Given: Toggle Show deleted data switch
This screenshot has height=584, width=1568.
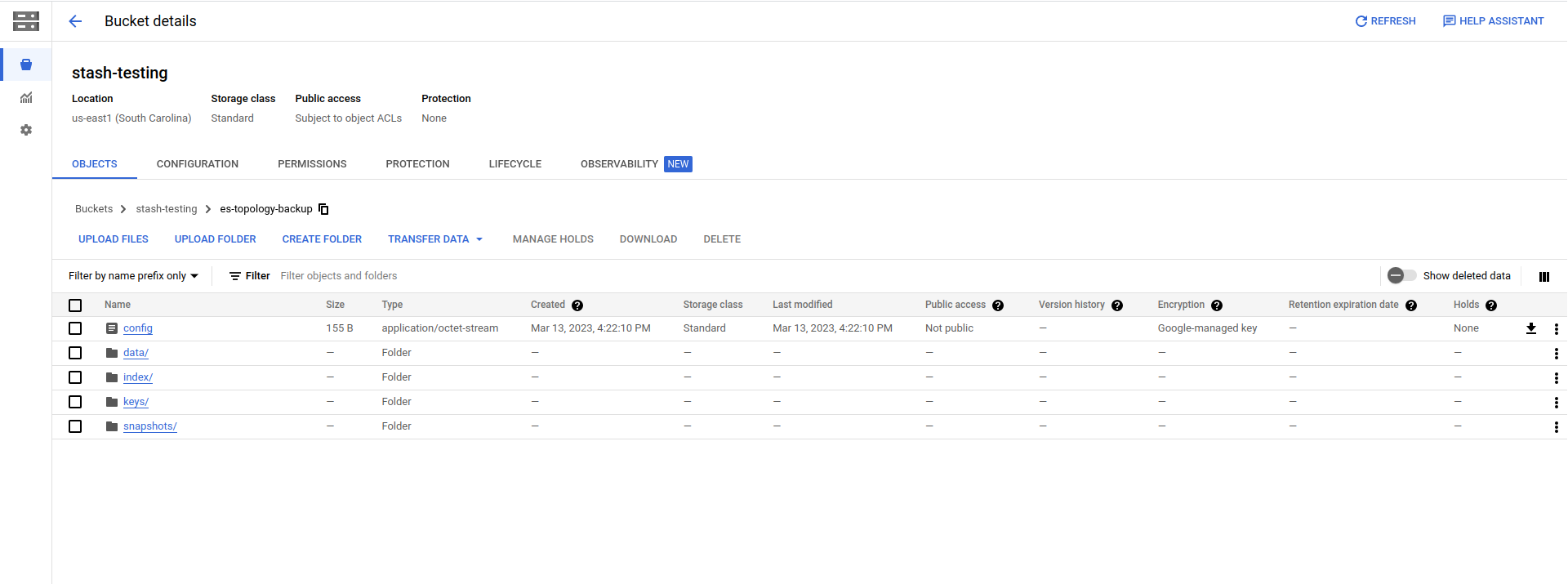Looking at the screenshot, I should click(1401, 276).
